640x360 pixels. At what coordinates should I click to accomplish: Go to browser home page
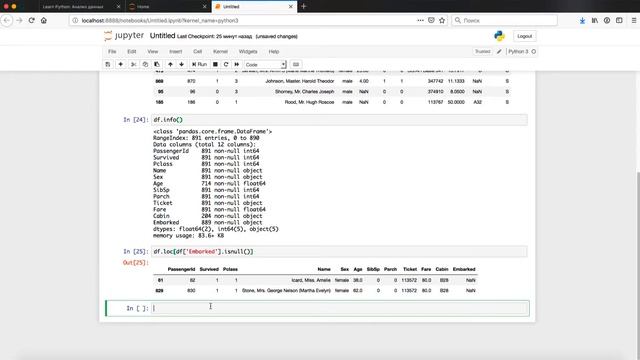click(x=44, y=20)
